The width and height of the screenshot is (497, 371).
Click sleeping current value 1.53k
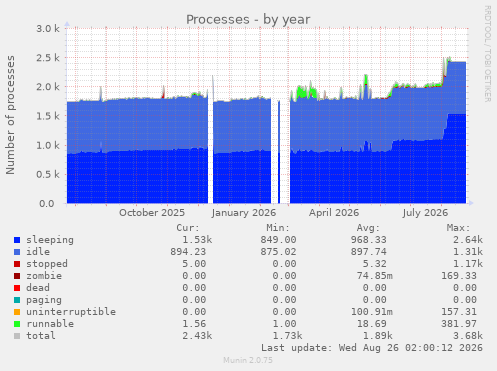pos(197,240)
